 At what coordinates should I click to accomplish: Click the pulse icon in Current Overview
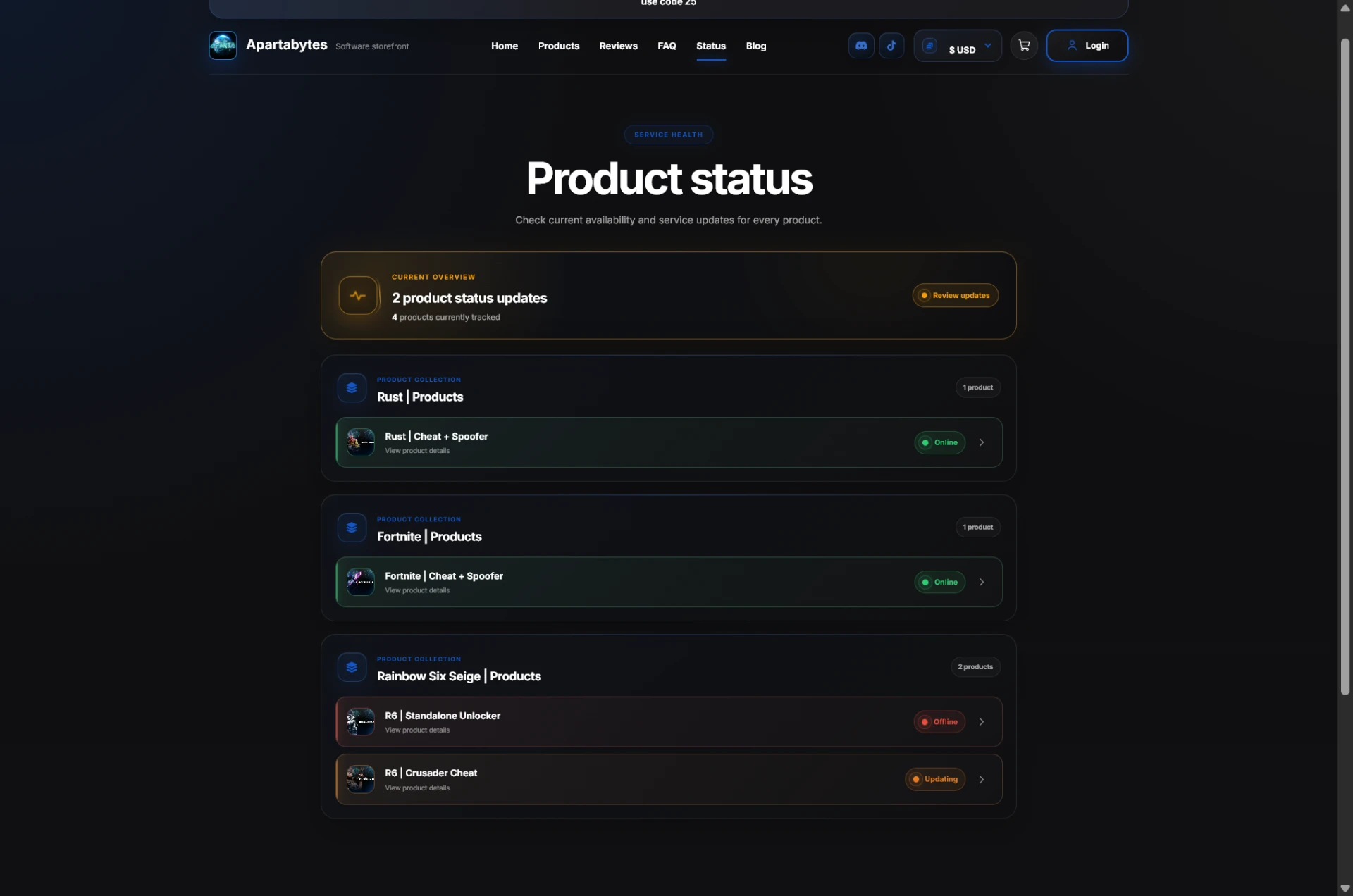pyautogui.click(x=358, y=296)
